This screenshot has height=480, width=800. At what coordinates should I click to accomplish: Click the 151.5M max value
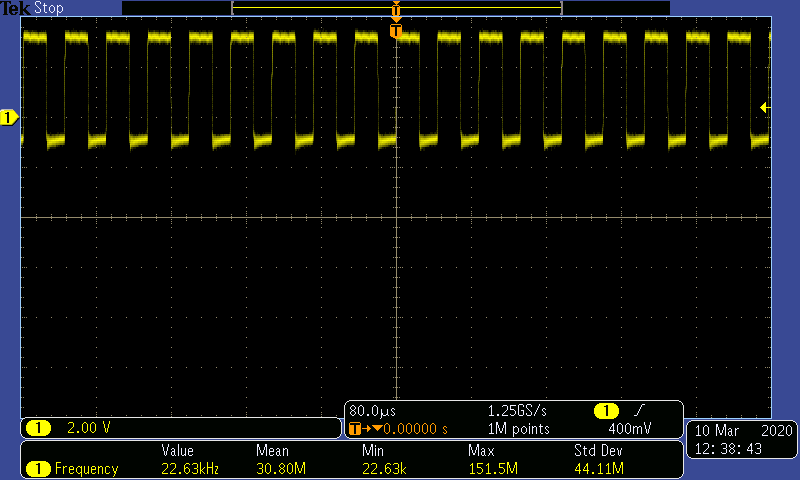click(493, 468)
